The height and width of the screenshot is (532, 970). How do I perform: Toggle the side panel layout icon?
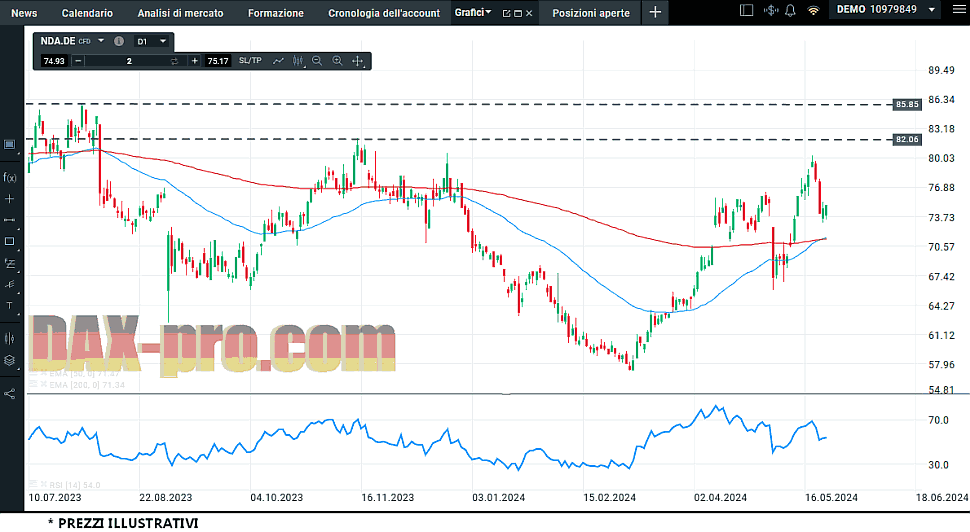tap(747, 11)
